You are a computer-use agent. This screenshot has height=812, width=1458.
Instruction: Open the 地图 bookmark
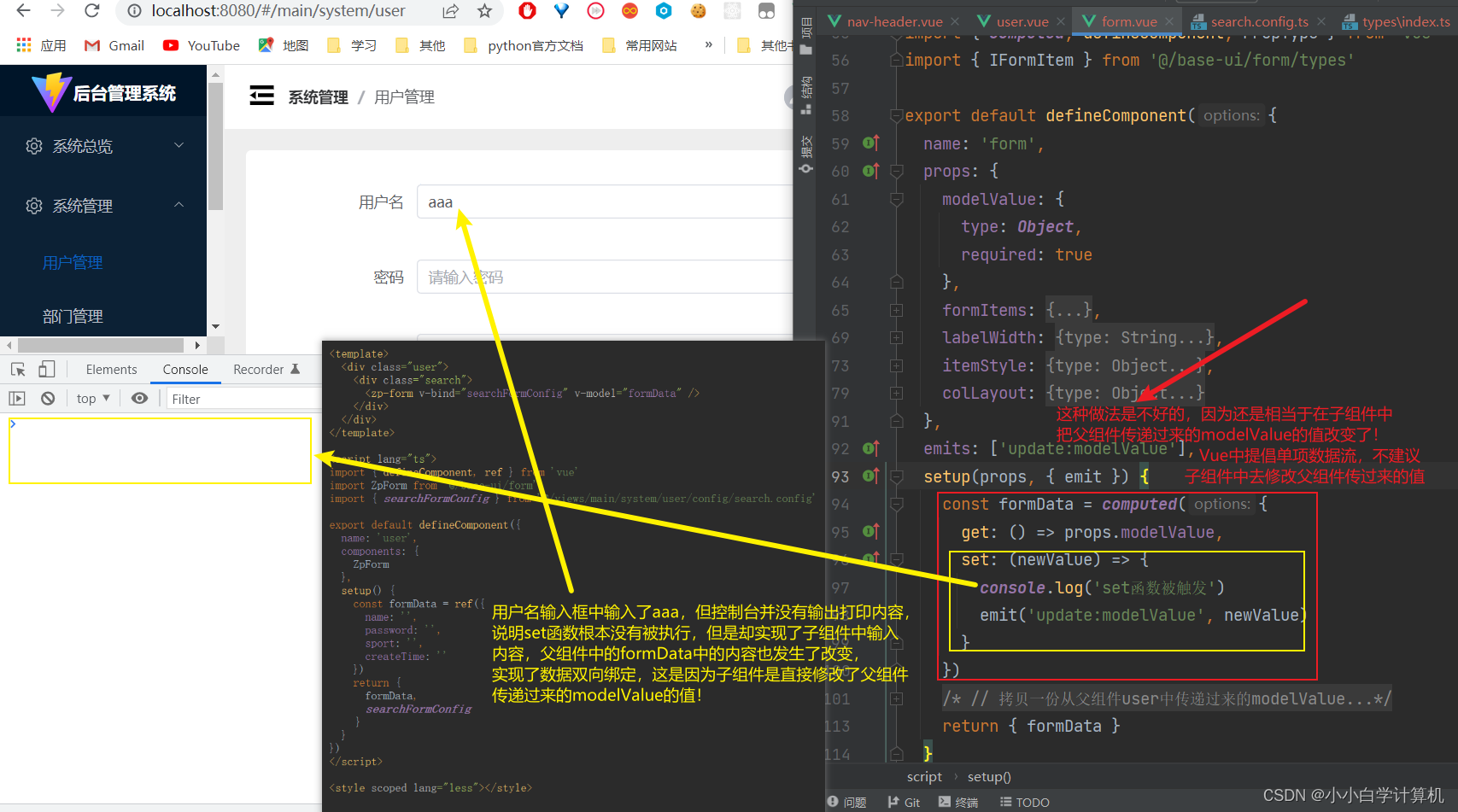[x=284, y=45]
